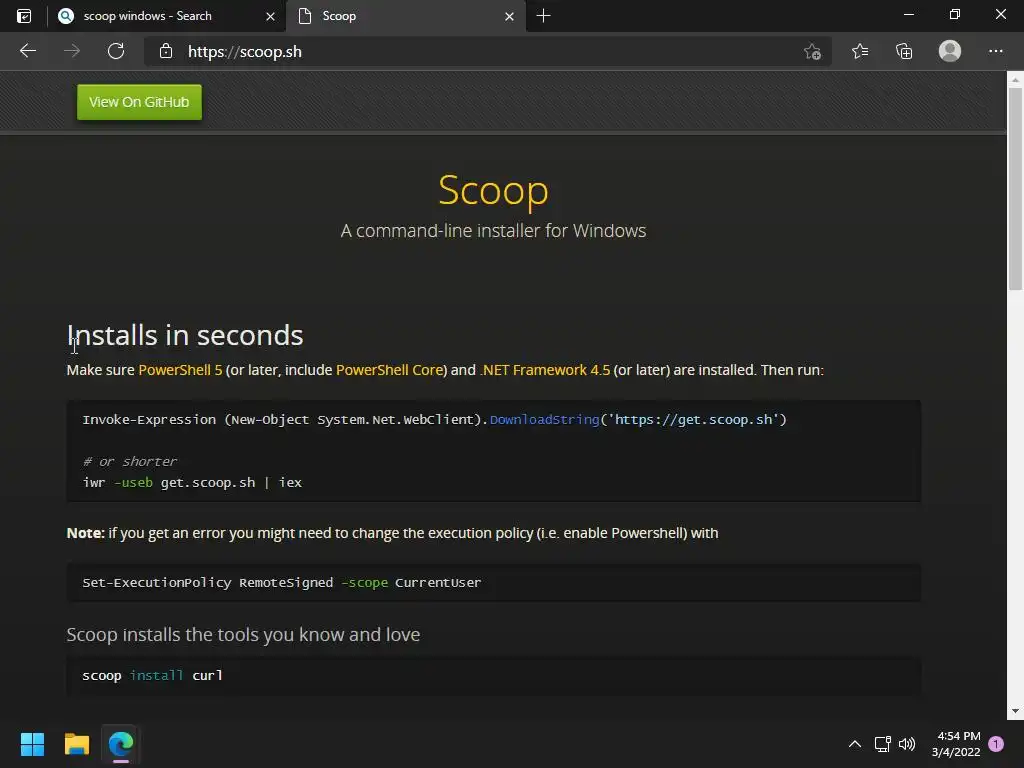Click the page scrollbar thumb
The height and width of the screenshot is (768, 1024).
tap(1015, 188)
